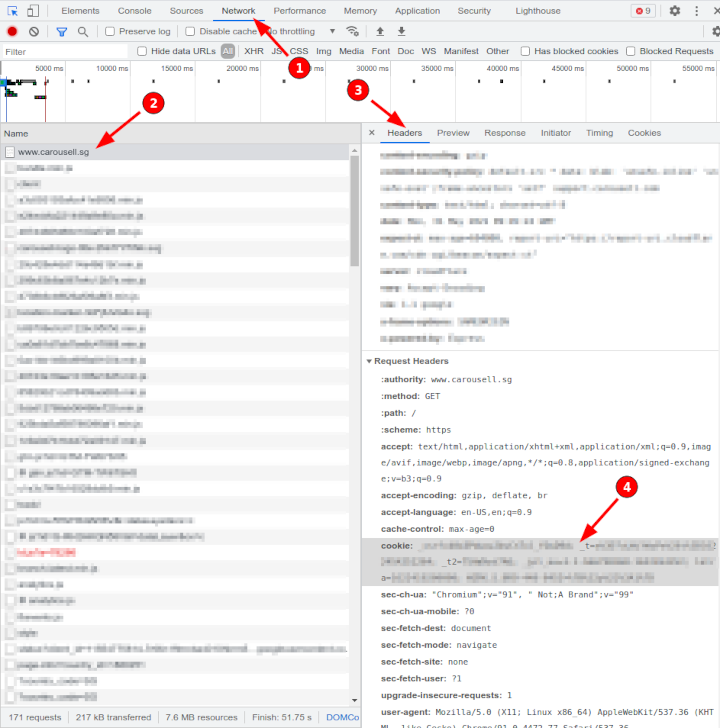Viewport: 720px width, 728px height.
Task: Open DevTools settings gear
Action: tap(675, 11)
